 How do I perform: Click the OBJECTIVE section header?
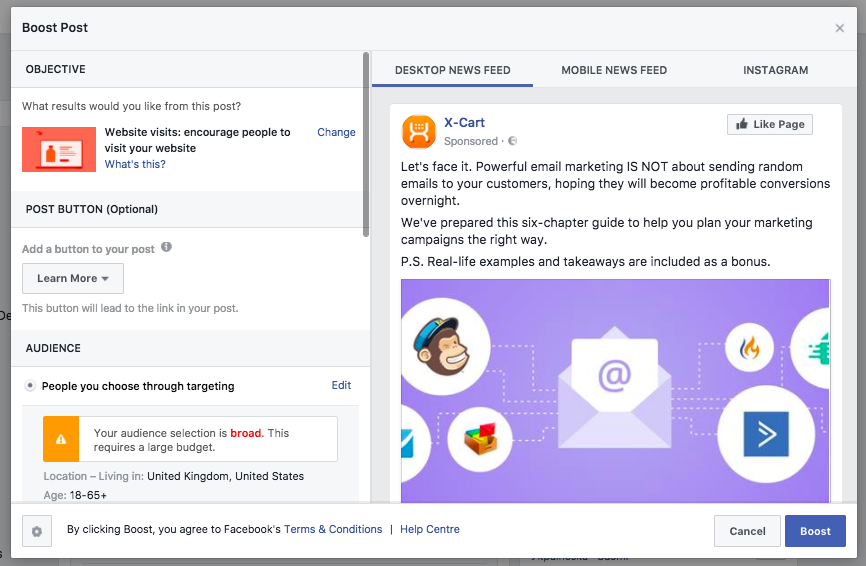coord(55,69)
